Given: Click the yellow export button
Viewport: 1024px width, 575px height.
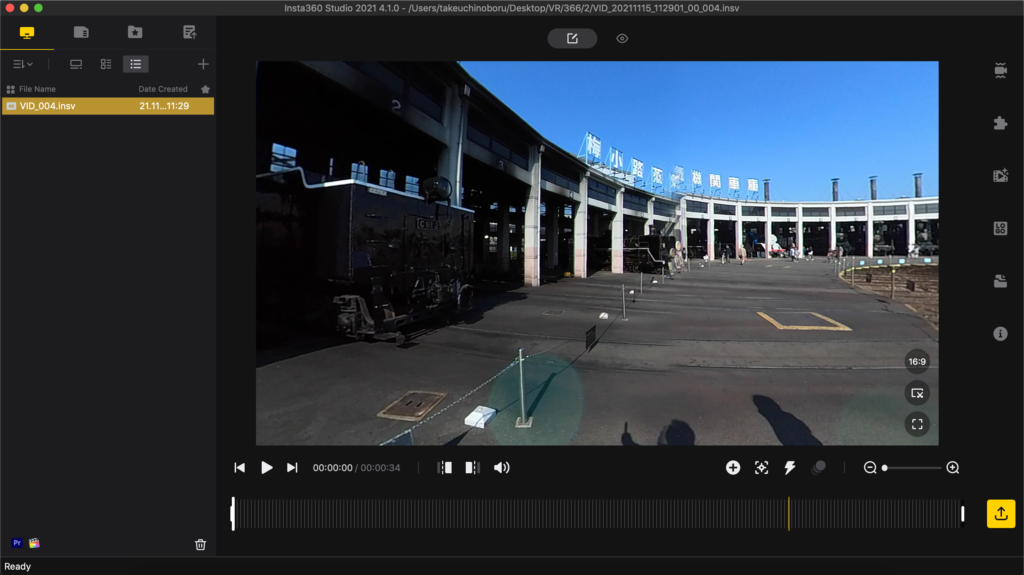Looking at the screenshot, I should 1001,513.
